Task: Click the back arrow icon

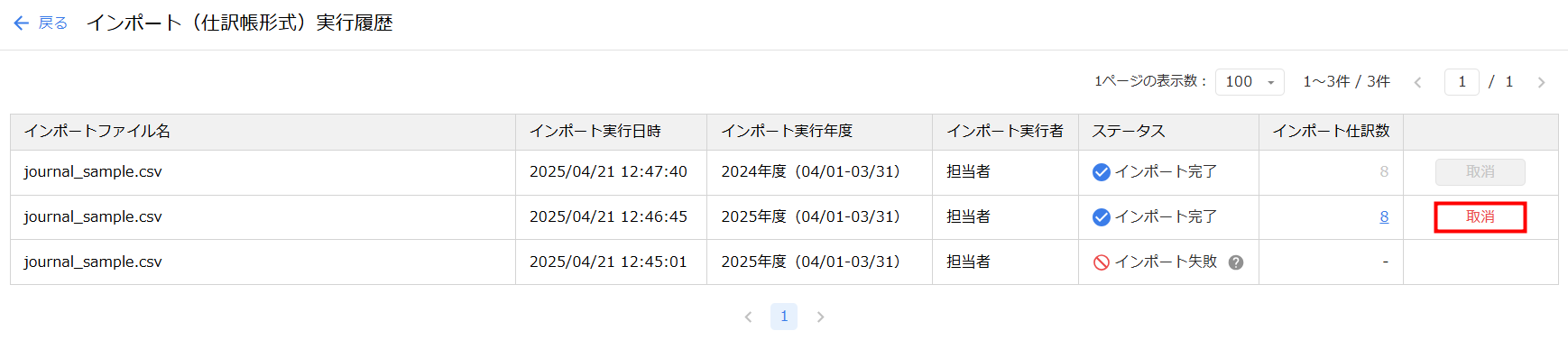Action: (22, 23)
